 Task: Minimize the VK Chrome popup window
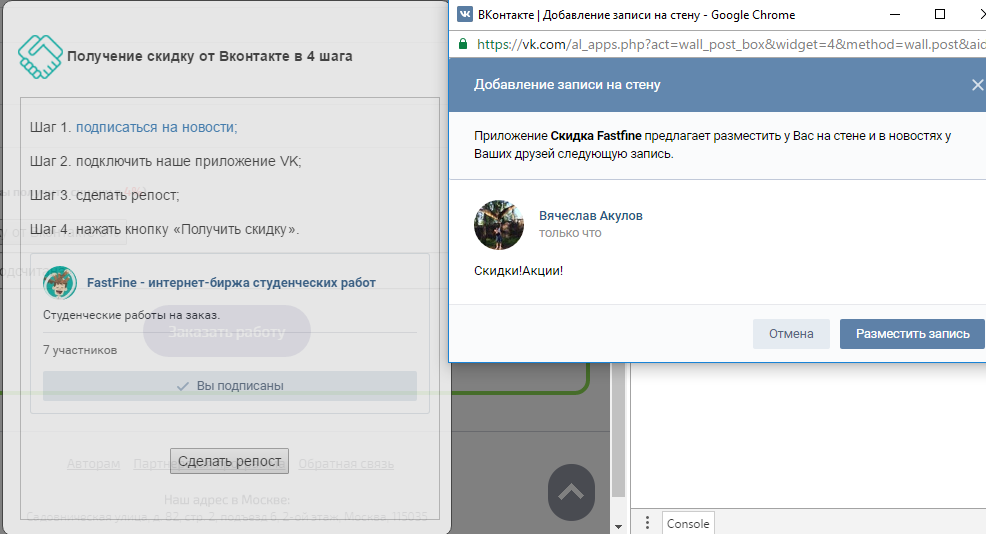coord(895,14)
